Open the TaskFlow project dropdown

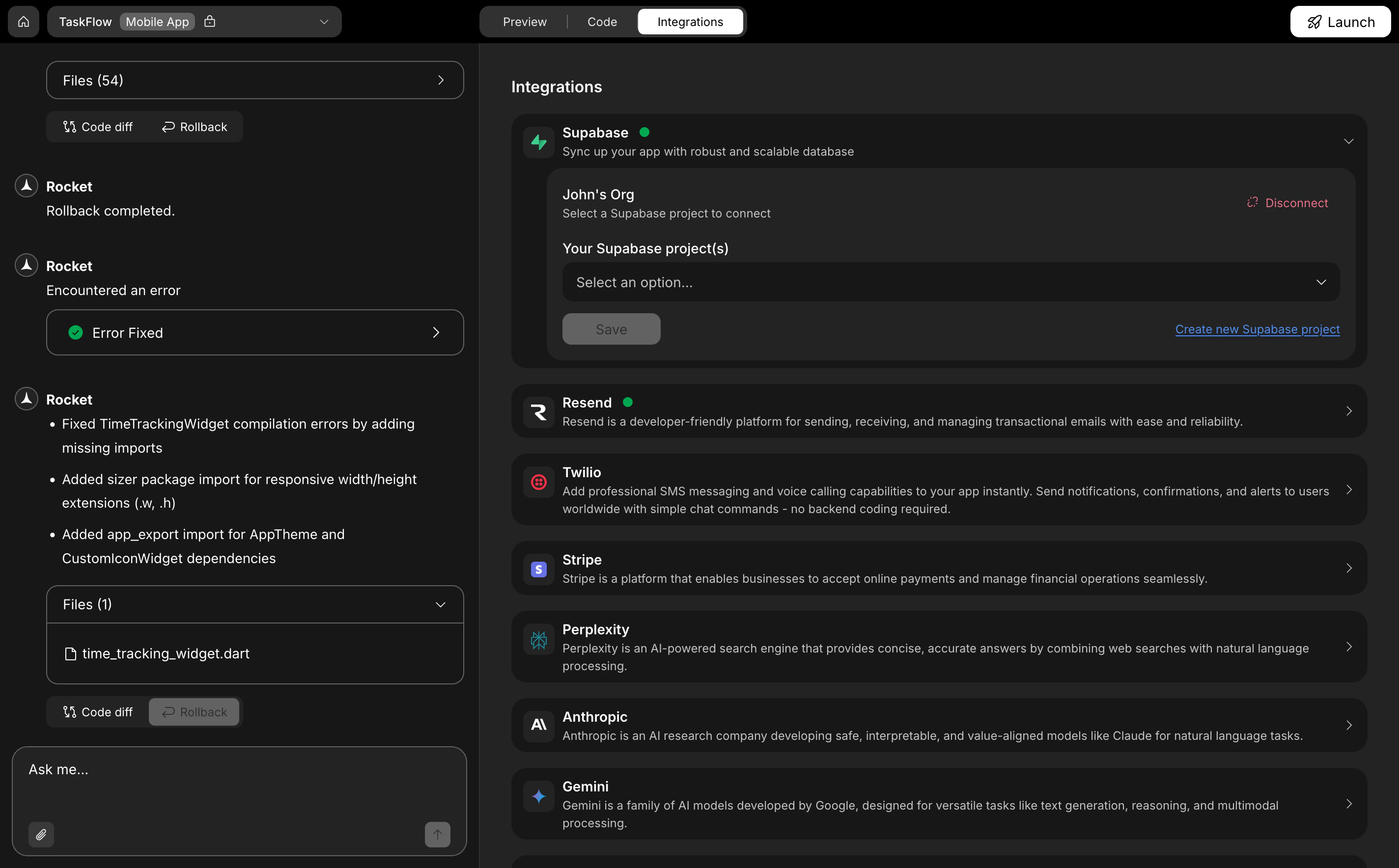[x=324, y=21]
